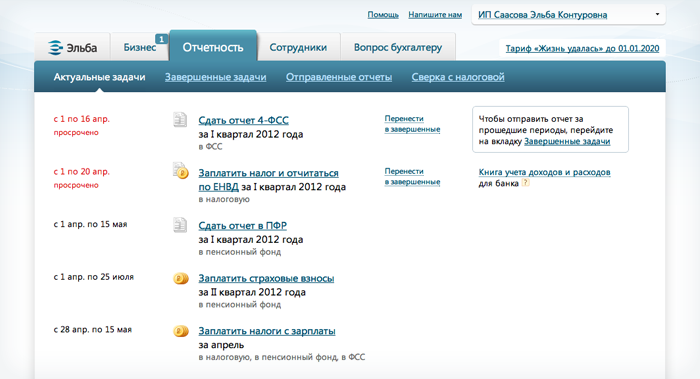Screen dimensions: 700x379
Task: Click the за апрель text
Action: 221,345
